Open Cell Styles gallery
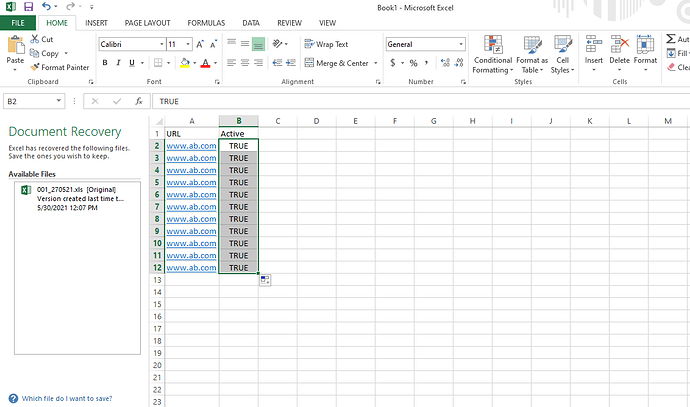Screen dimensions: 690x407 562,55
